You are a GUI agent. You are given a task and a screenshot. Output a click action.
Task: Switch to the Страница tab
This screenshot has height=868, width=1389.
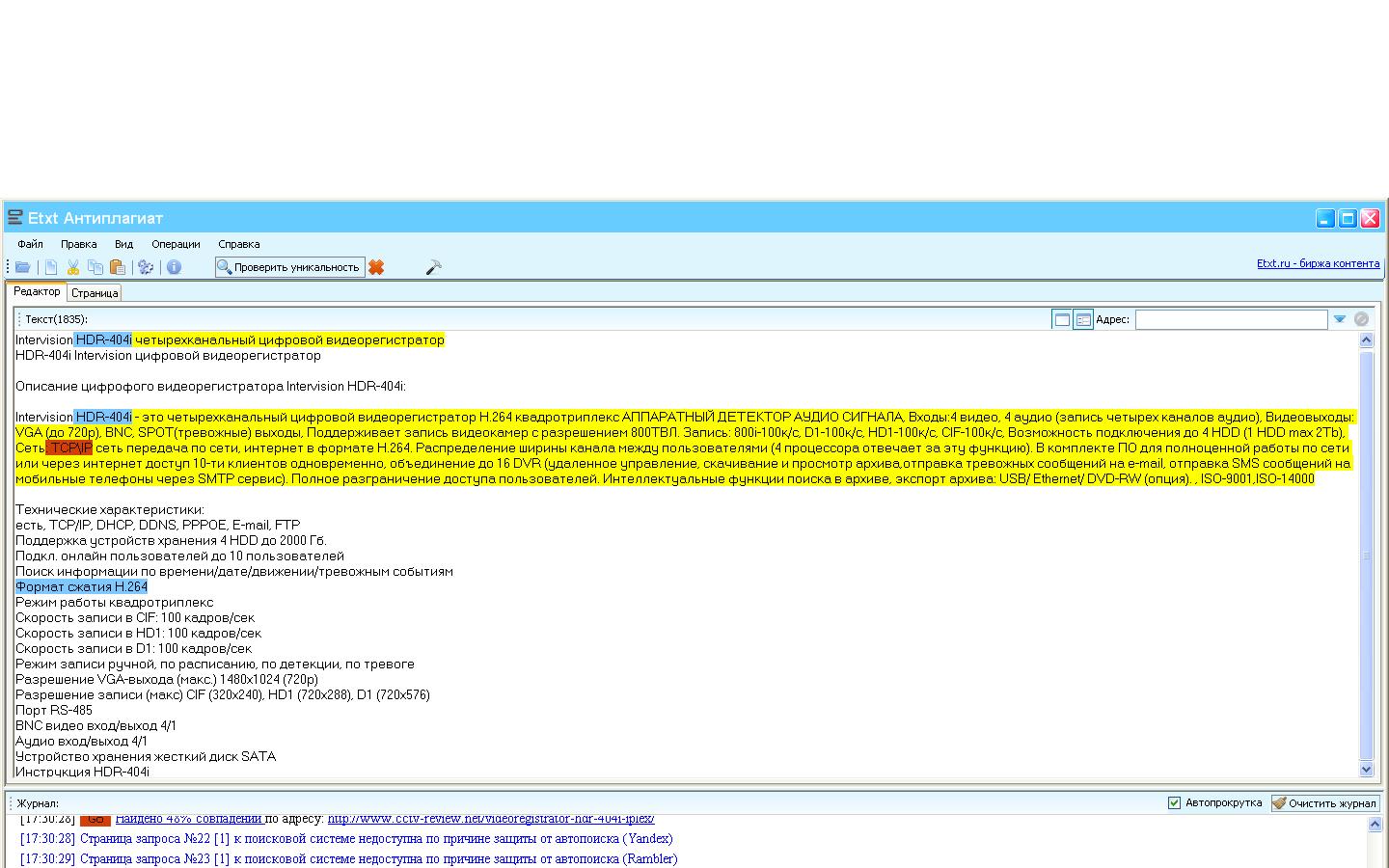pos(95,292)
